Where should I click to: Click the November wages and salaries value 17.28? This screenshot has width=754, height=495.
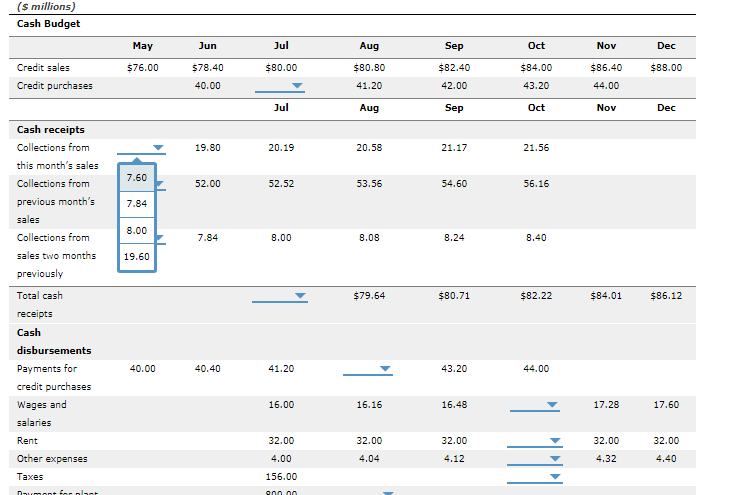pyautogui.click(x=606, y=405)
